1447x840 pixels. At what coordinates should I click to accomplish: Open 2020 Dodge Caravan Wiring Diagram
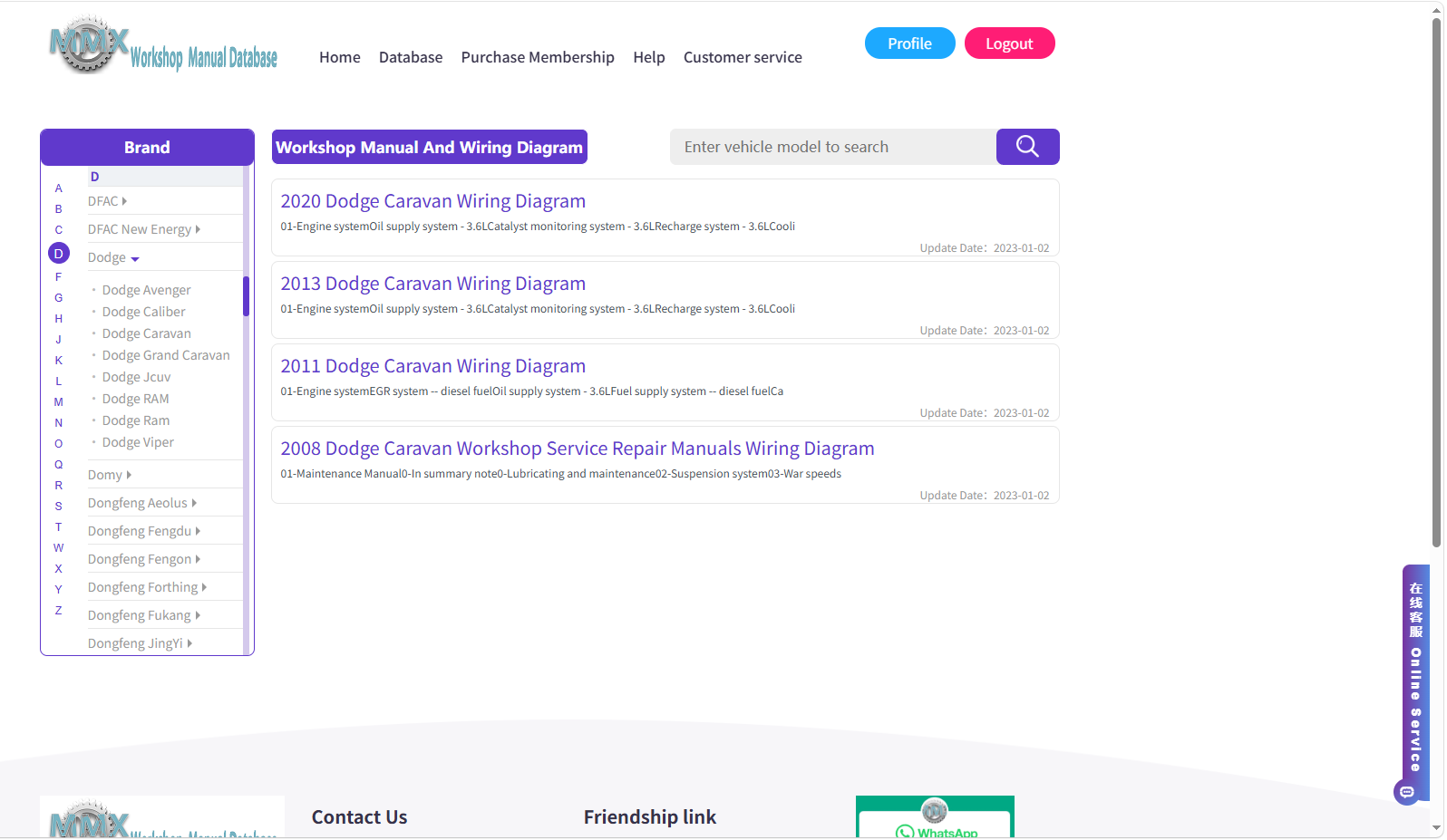coord(433,201)
